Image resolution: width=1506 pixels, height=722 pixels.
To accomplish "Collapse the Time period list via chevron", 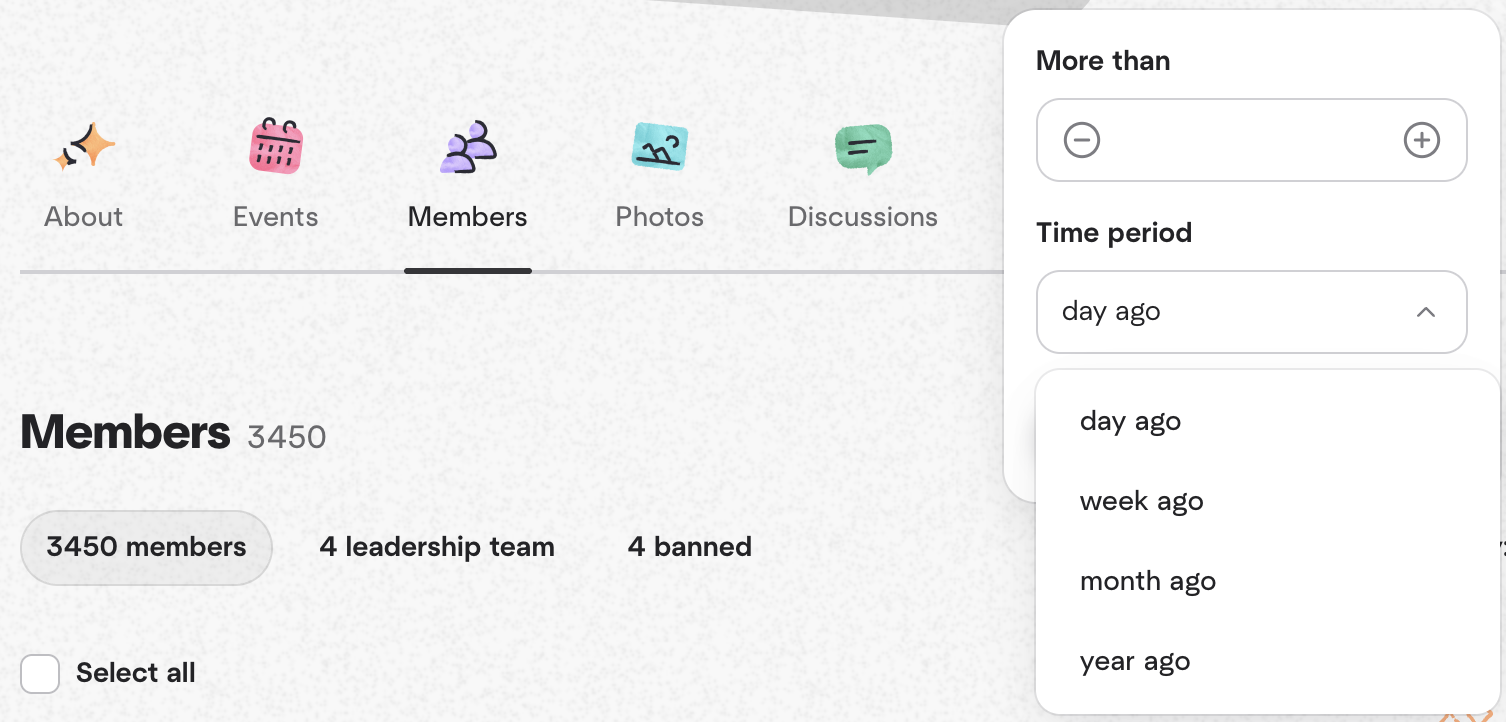I will [x=1426, y=312].
